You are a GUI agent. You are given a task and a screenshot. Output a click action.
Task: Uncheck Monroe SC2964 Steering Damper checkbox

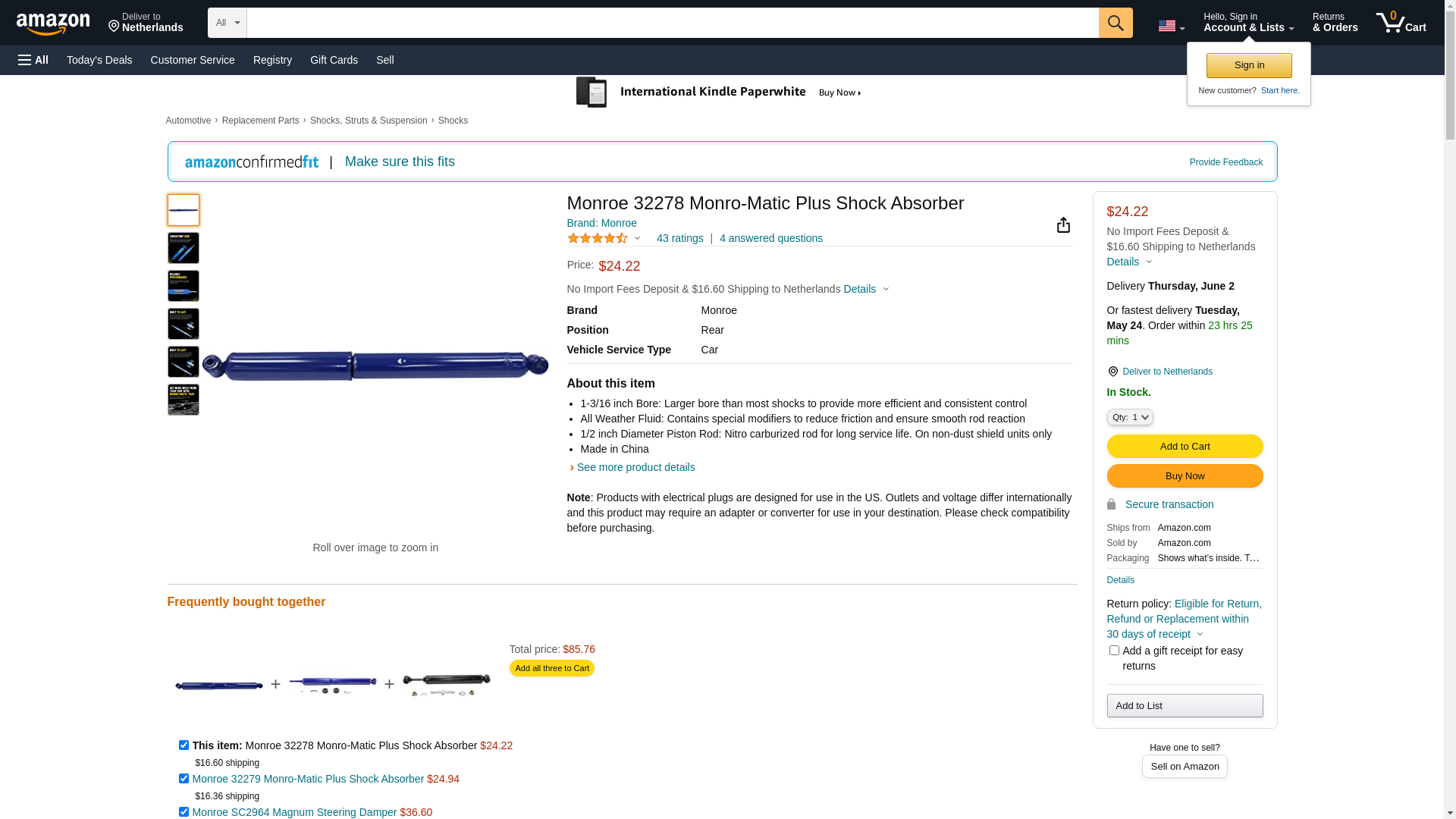tap(184, 812)
